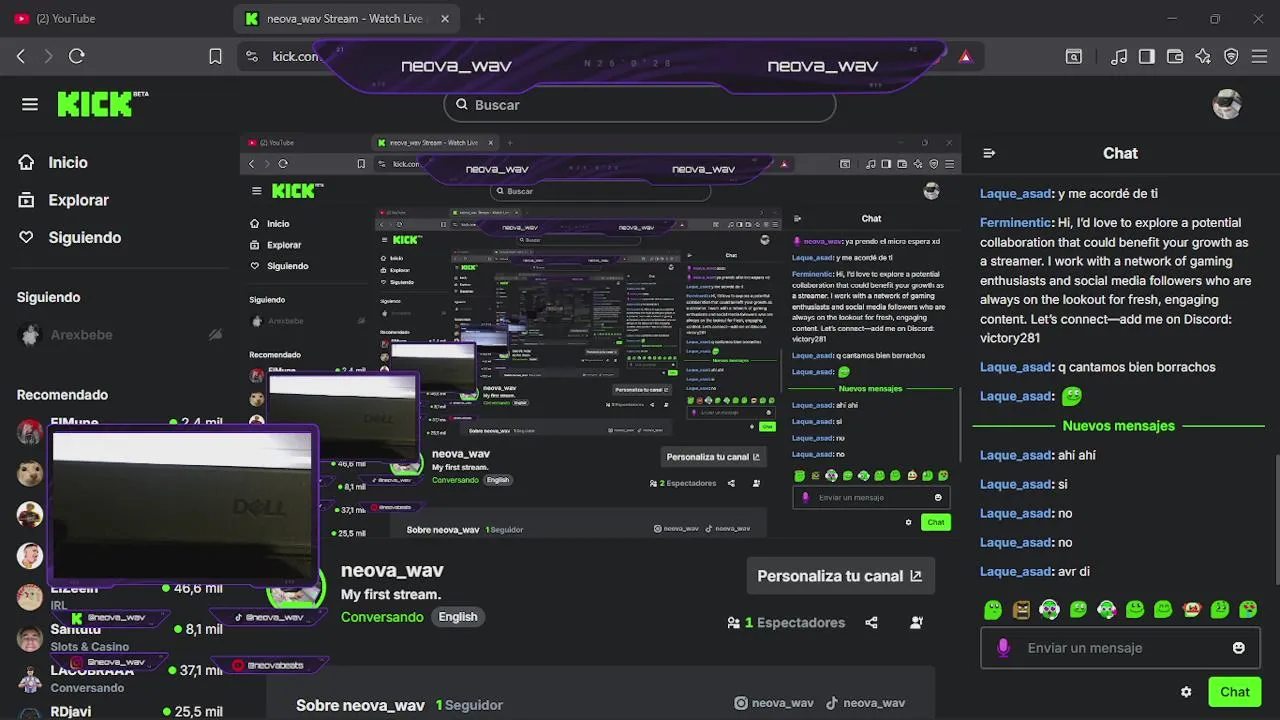Viewport: 1280px width, 720px height.
Task: Open Leo AI sparkle icon
Action: tap(1203, 57)
